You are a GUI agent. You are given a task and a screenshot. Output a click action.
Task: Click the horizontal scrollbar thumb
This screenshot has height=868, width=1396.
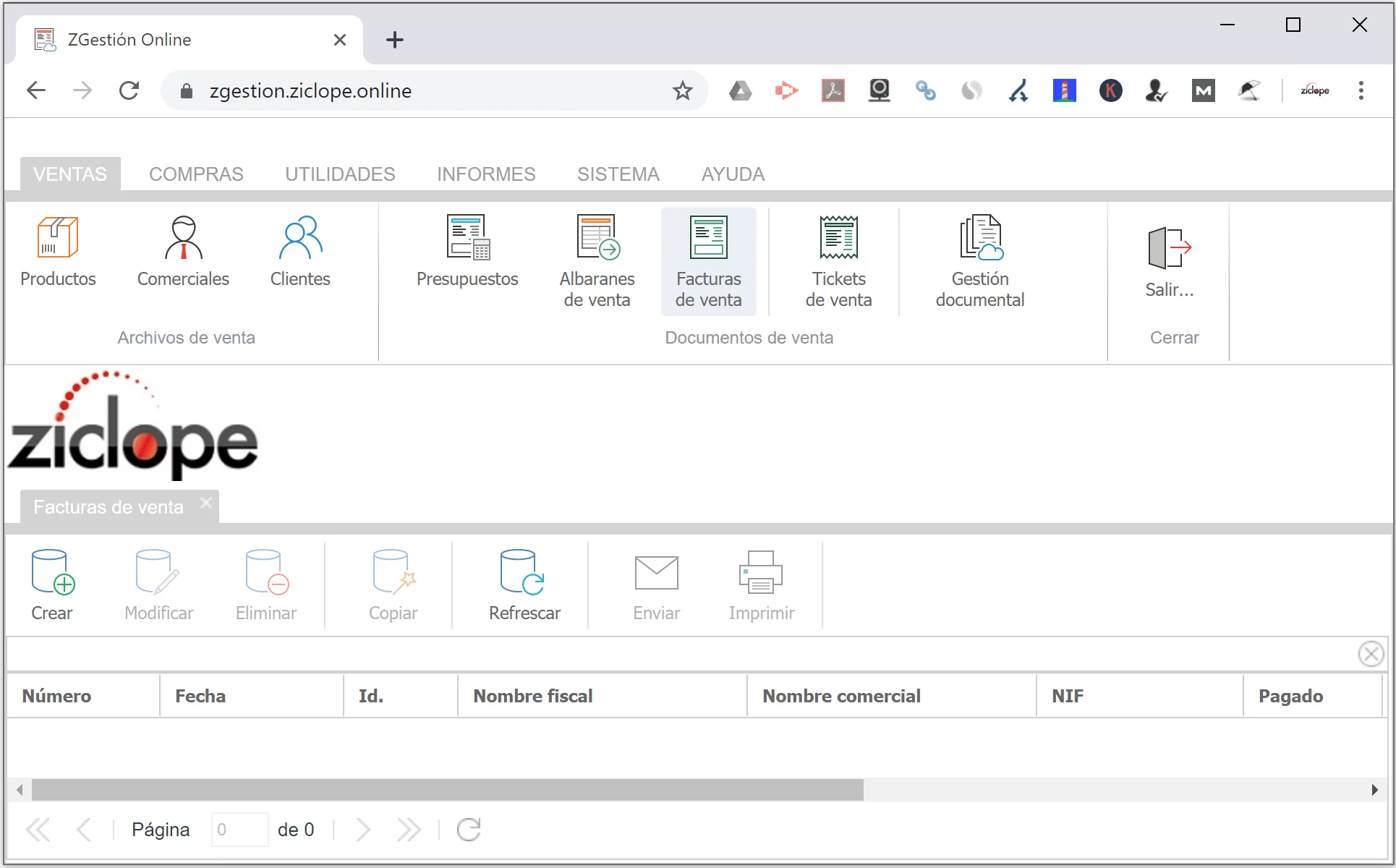pos(448,790)
